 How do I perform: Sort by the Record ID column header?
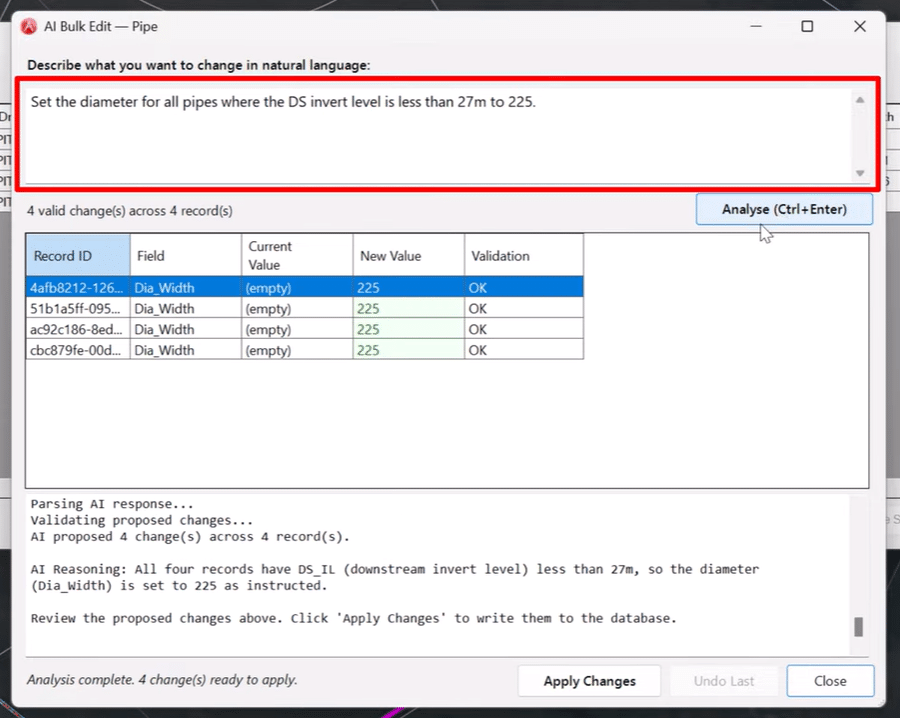click(x=78, y=255)
